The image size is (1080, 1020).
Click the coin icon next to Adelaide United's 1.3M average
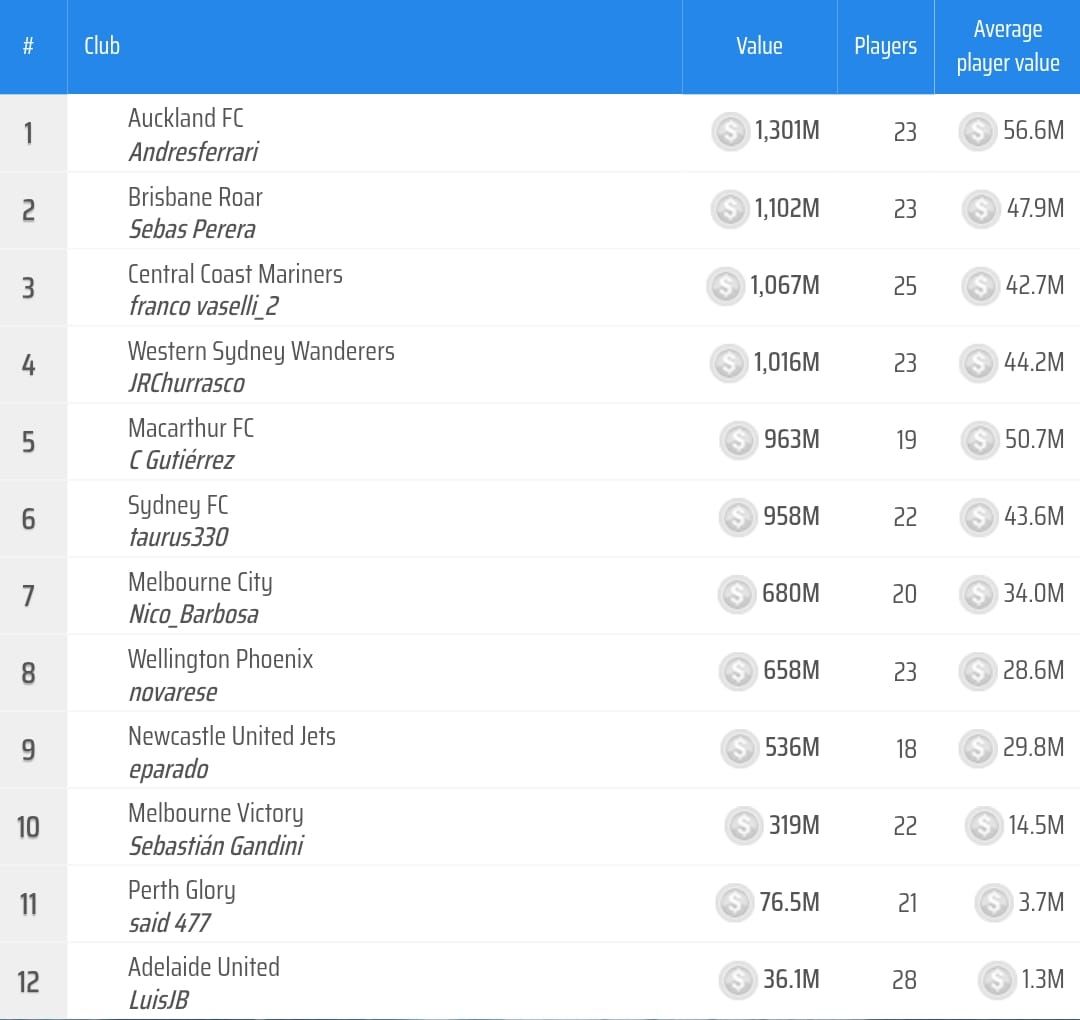click(x=996, y=980)
